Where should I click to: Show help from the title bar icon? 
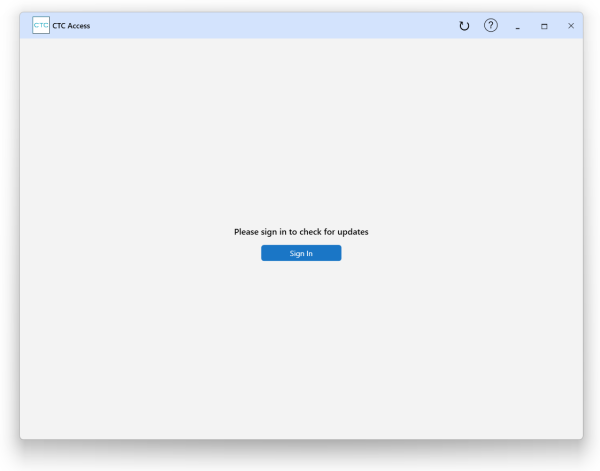[491, 26]
